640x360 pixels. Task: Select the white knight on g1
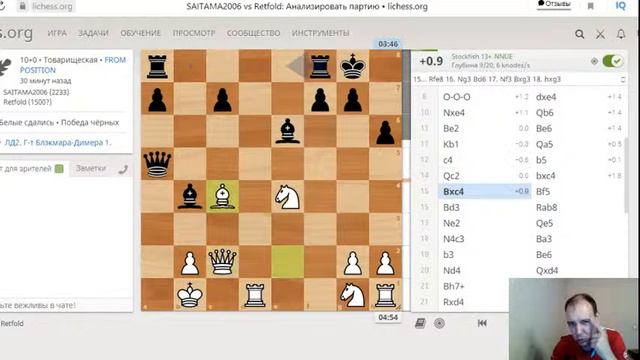[353, 295]
